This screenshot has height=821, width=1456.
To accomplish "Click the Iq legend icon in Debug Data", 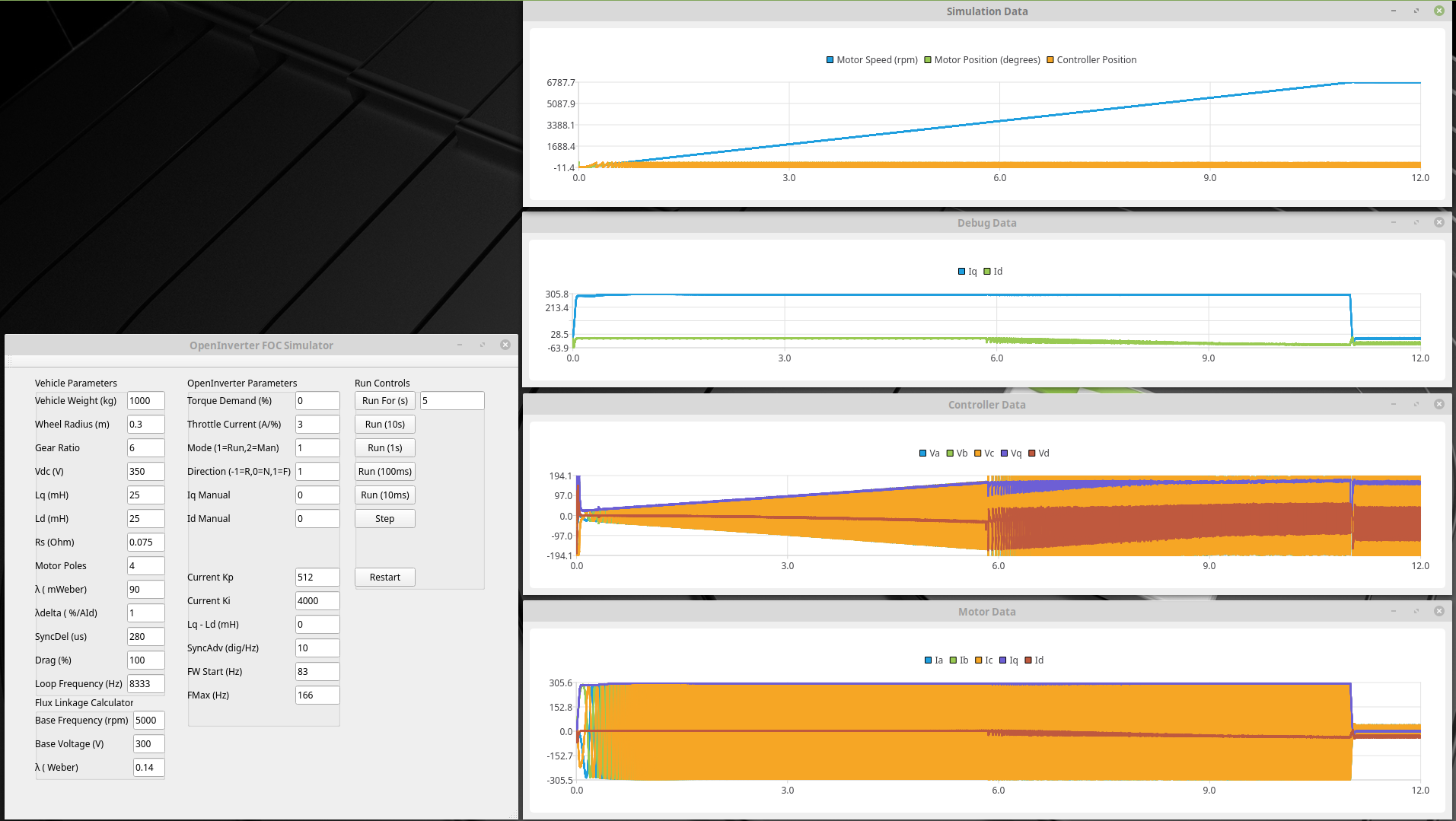I will (961, 272).
